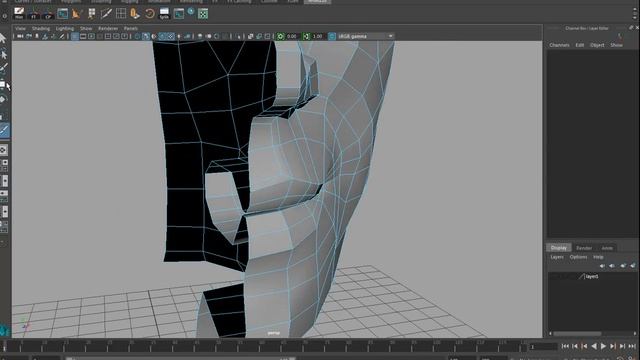Open the Help menu in Layer Editor

point(598,257)
